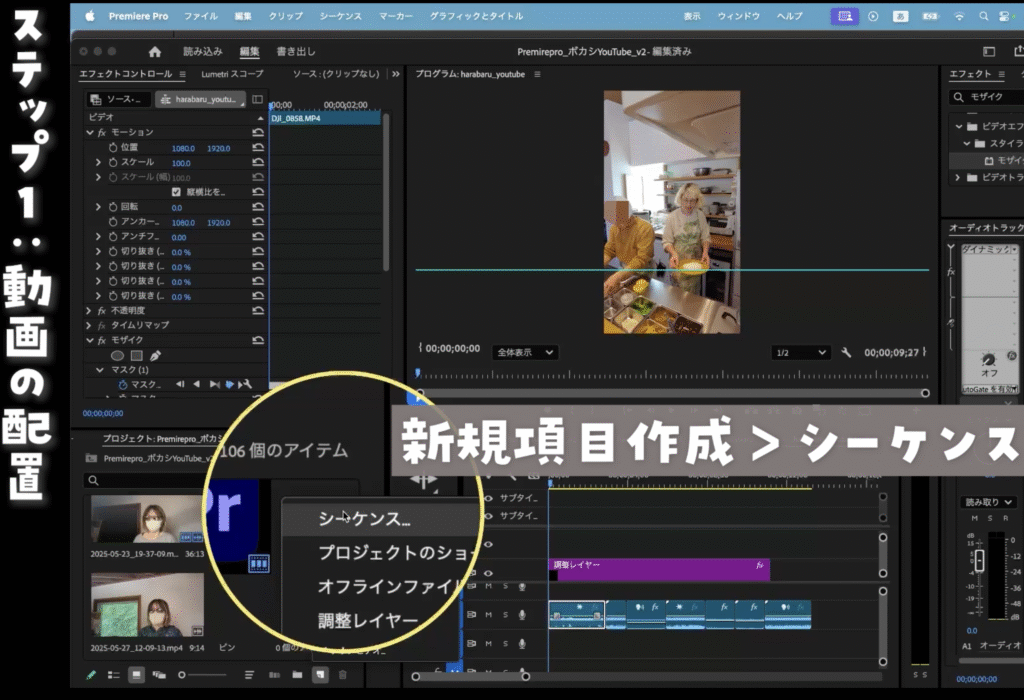
Task: Click the New Item icon in Project panel
Action: coord(320,675)
